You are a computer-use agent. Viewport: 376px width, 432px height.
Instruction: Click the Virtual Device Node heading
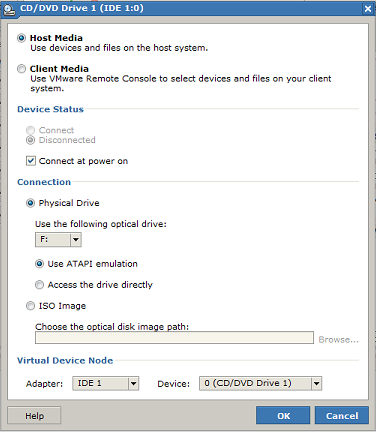(x=65, y=361)
